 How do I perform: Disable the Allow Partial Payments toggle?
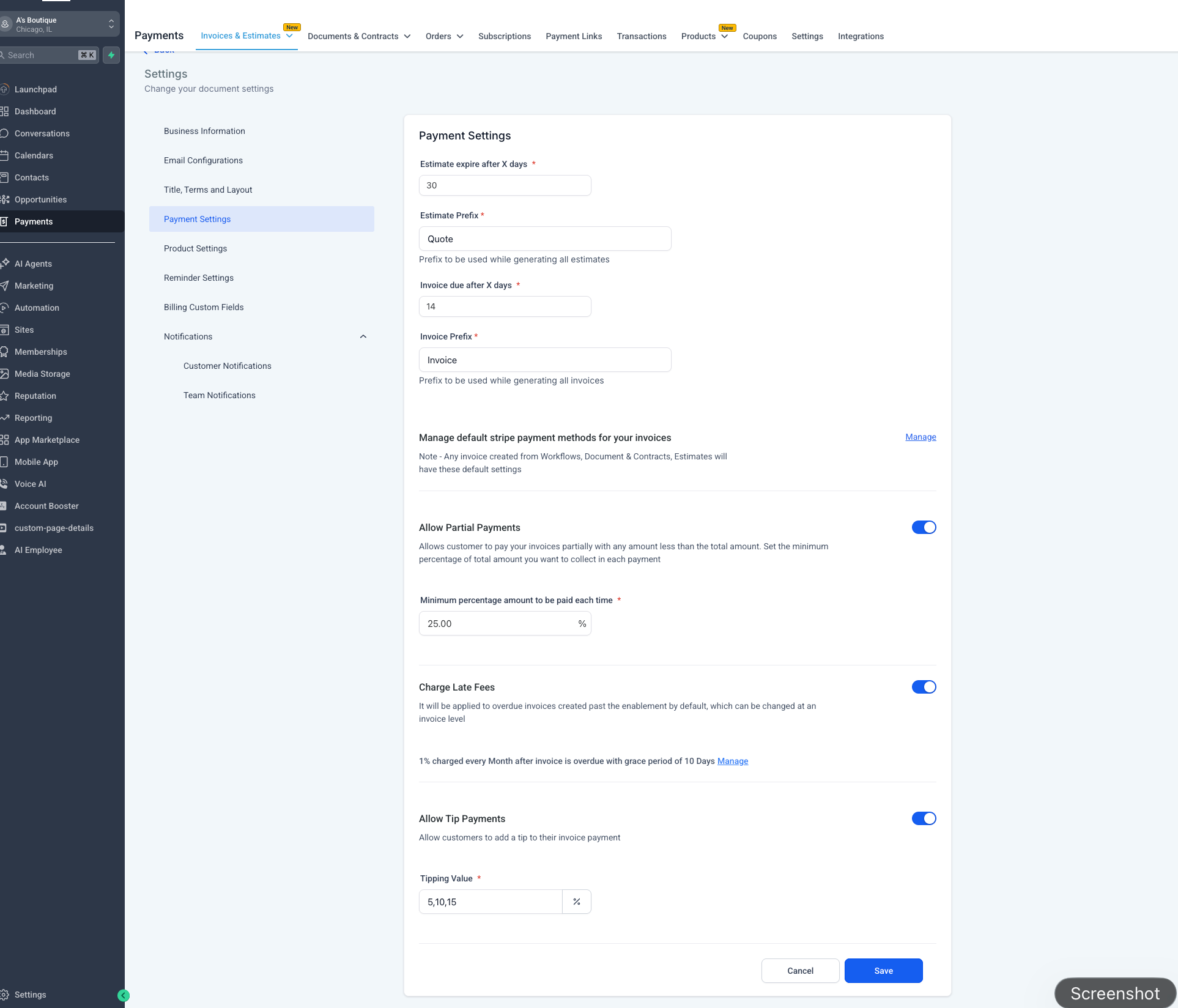click(924, 527)
